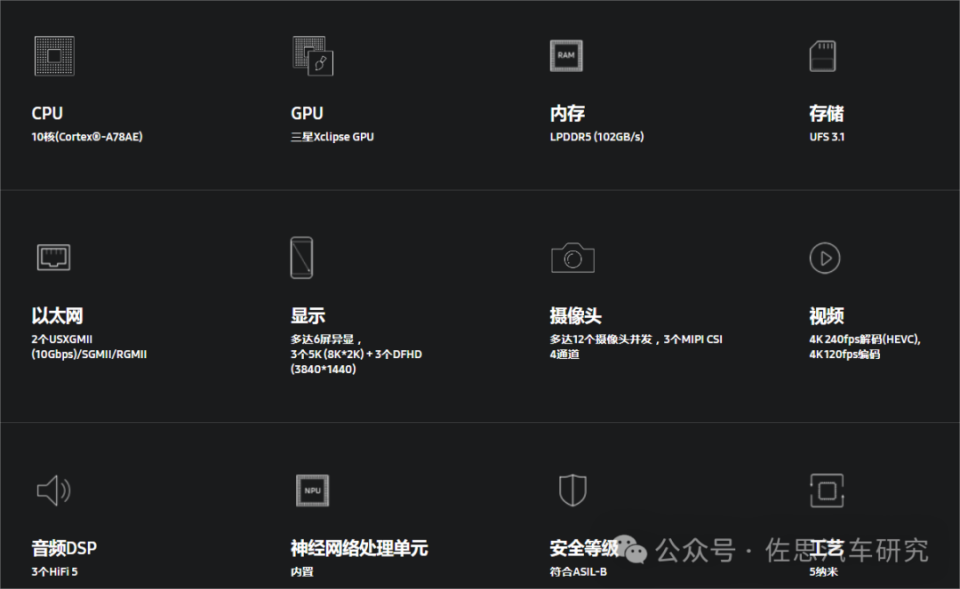
Task: Click the CPU processor icon
Action: point(53,56)
